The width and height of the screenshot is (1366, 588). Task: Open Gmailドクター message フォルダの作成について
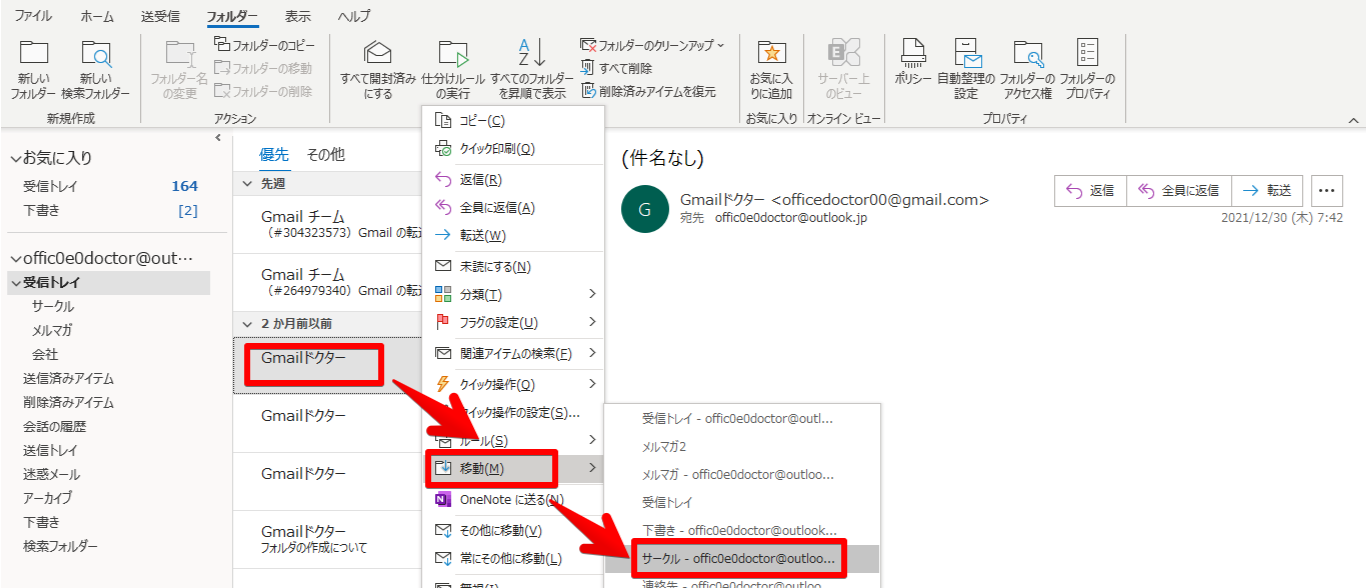[328, 539]
